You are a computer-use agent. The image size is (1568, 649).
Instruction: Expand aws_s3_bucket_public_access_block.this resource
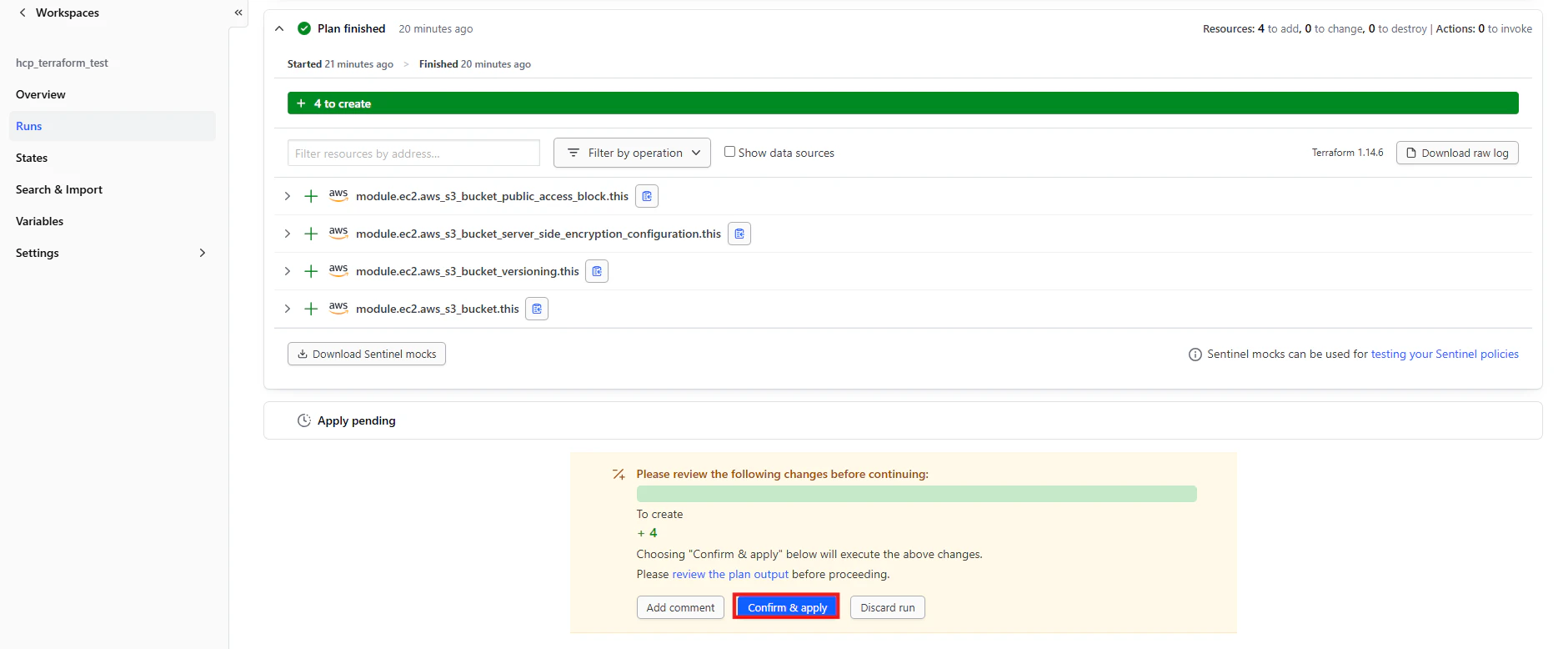[288, 196]
